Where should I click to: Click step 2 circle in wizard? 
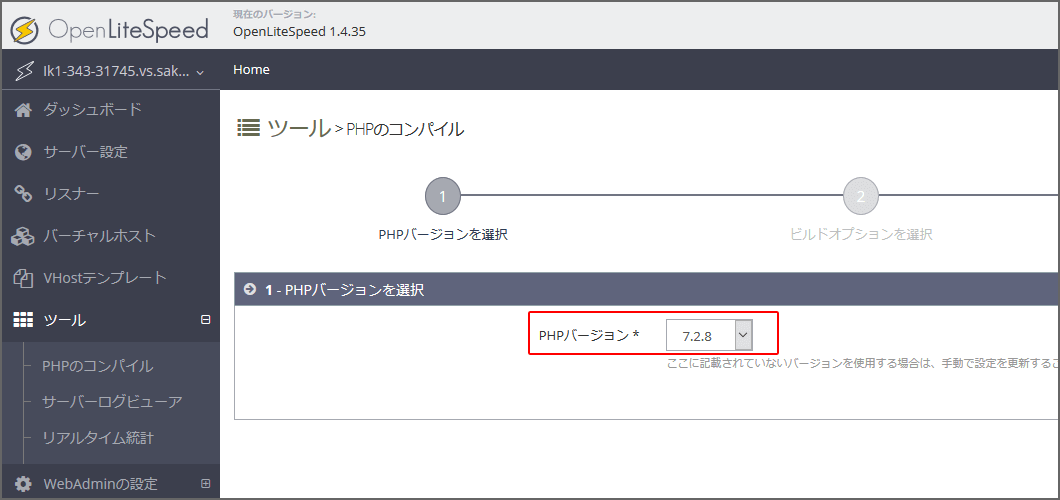point(861,197)
